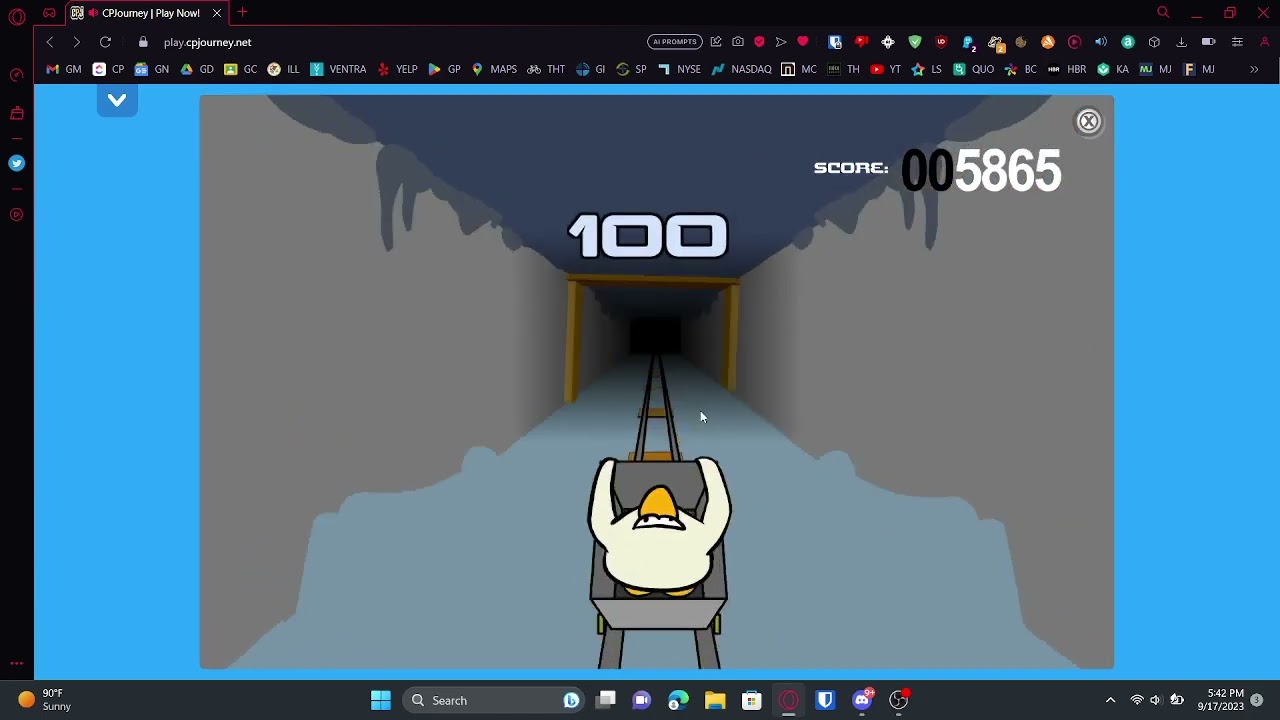The width and height of the screenshot is (1280, 720).
Task: Take a snapshot with the camera icon
Action: pyautogui.click(x=738, y=42)
